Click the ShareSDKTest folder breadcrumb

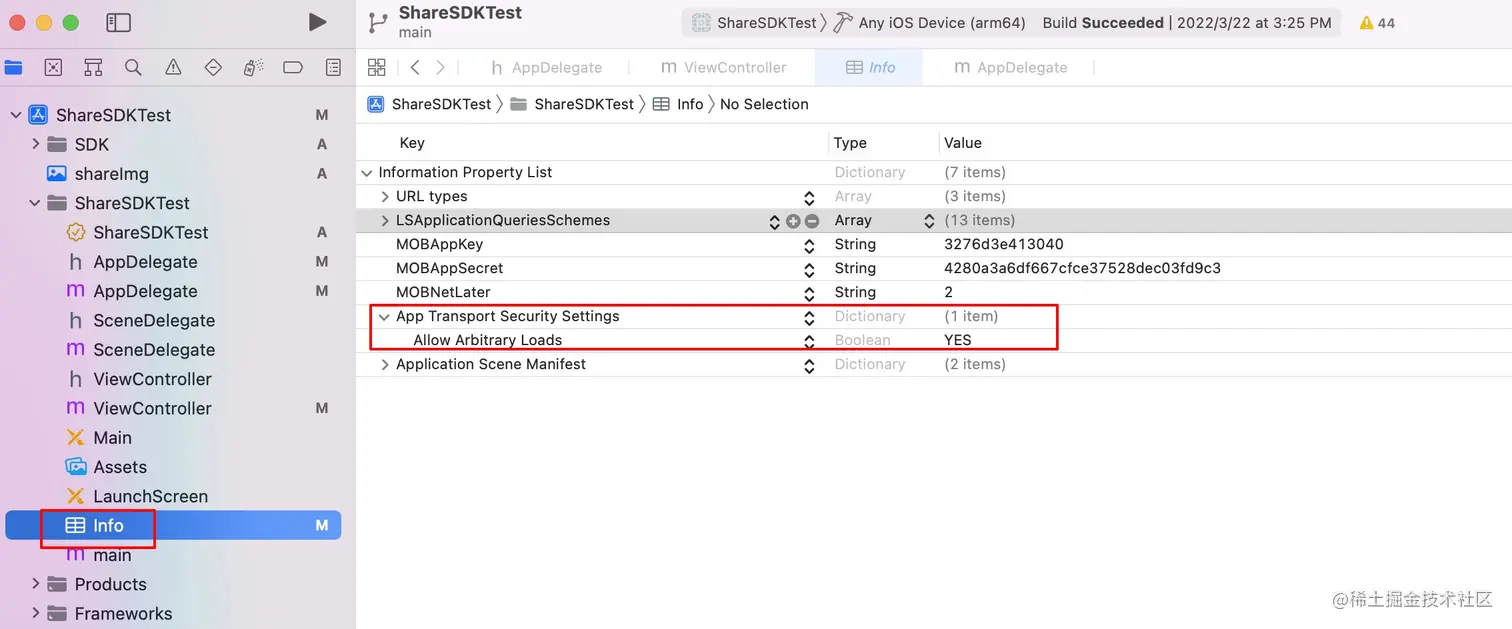(572, 104)
